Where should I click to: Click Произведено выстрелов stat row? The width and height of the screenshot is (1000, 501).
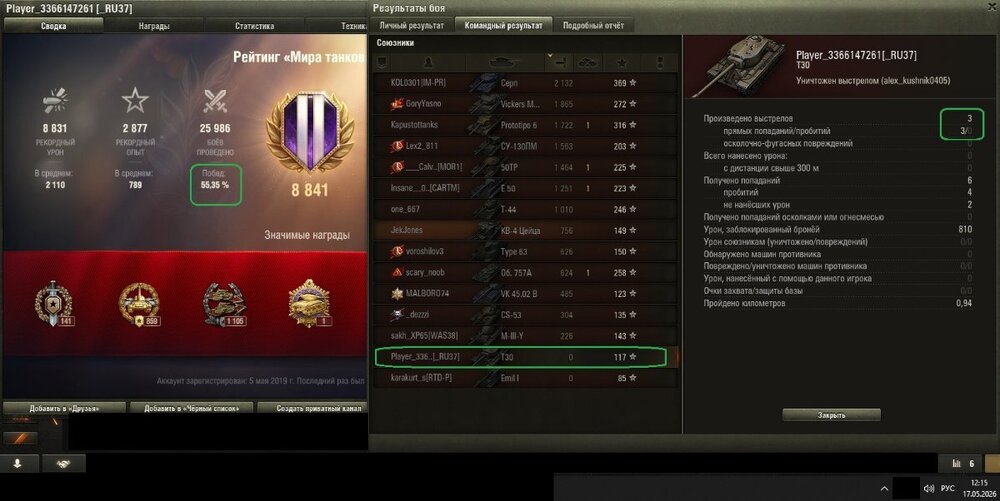click(x=837, y=118)
